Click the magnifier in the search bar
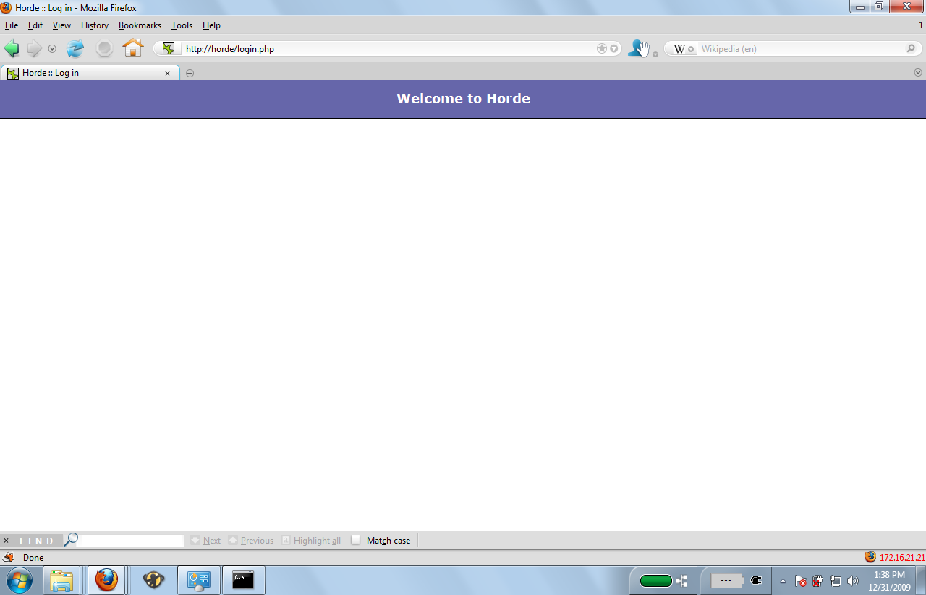926x595 pixels. pyautogui.click(x=911, y=49)
